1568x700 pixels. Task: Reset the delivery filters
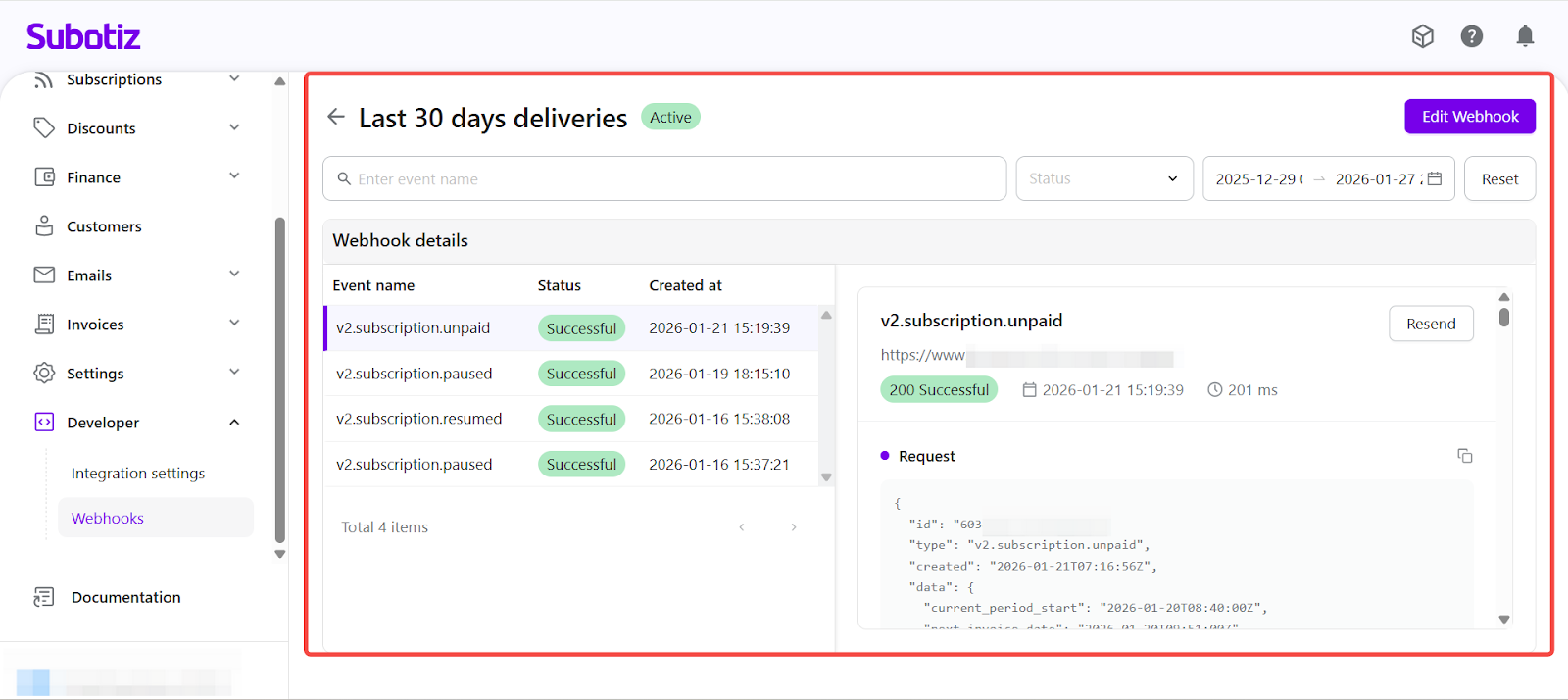pyautogui.click(x=1498, y=178)
